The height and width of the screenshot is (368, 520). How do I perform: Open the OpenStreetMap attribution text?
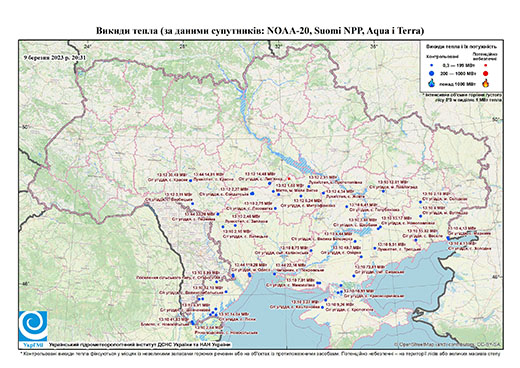(448, 345)
